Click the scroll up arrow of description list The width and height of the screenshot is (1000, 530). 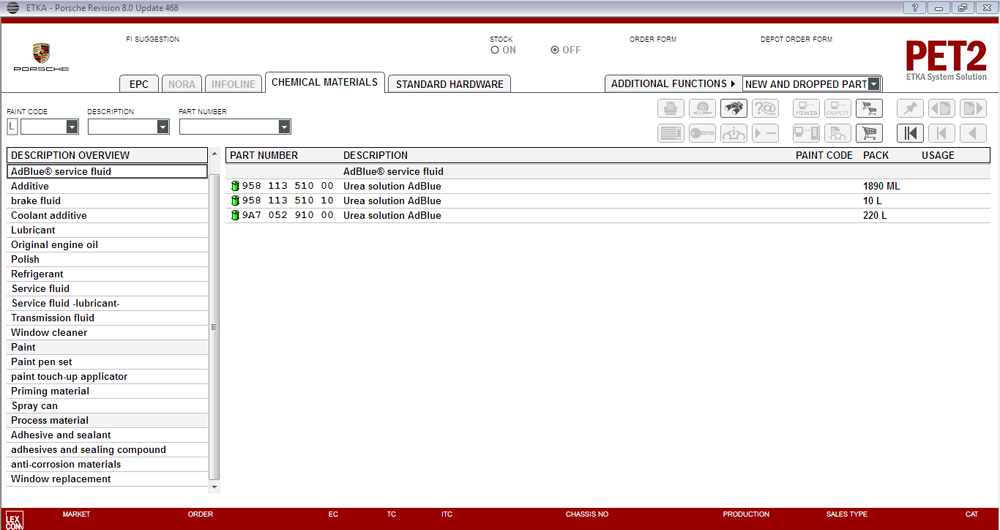click(x=214, y=154)
